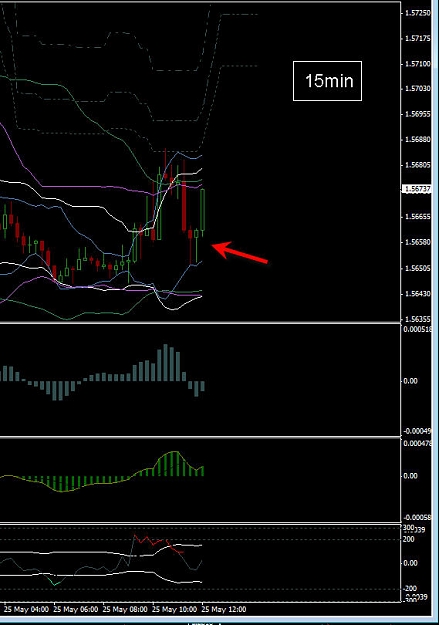Click the 200 level on the bottom oscillator scale
This screenshot has height=625, width=439.
[x=409, y=539]
